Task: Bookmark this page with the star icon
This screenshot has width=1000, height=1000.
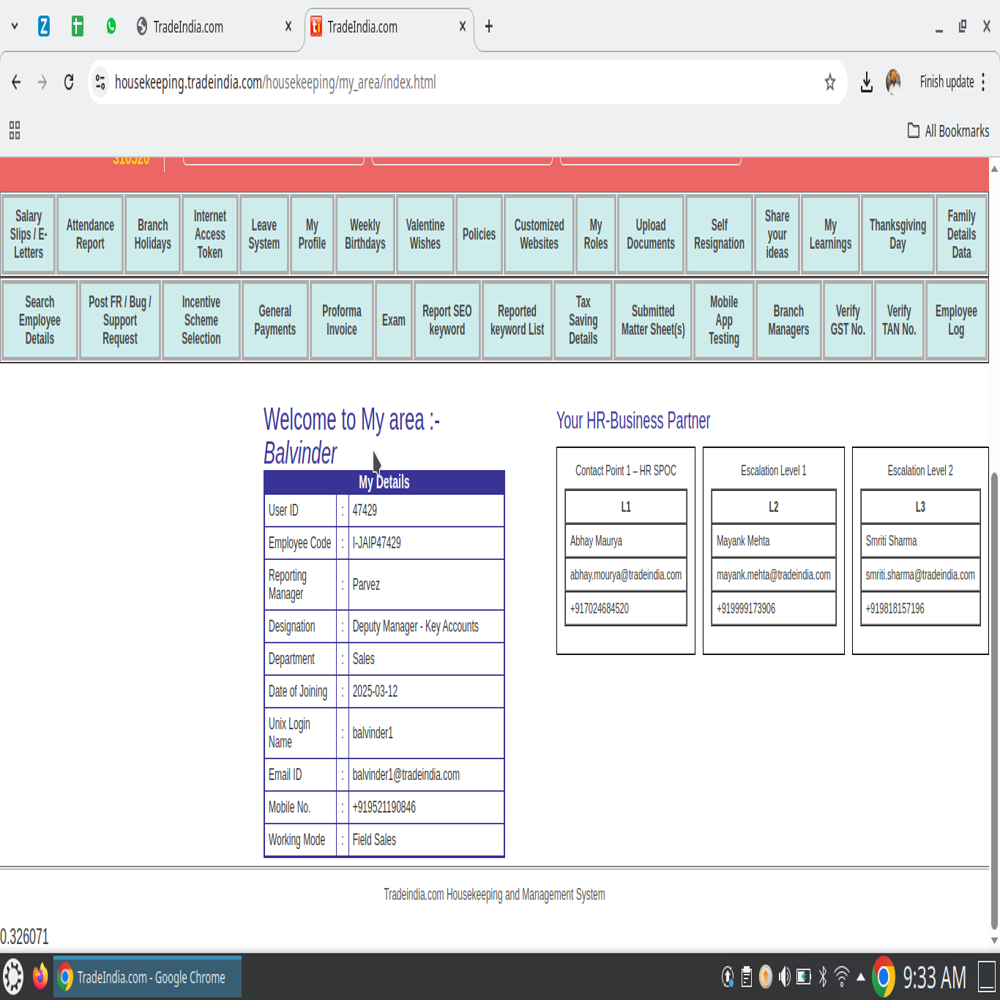Action: click(829, 83)
